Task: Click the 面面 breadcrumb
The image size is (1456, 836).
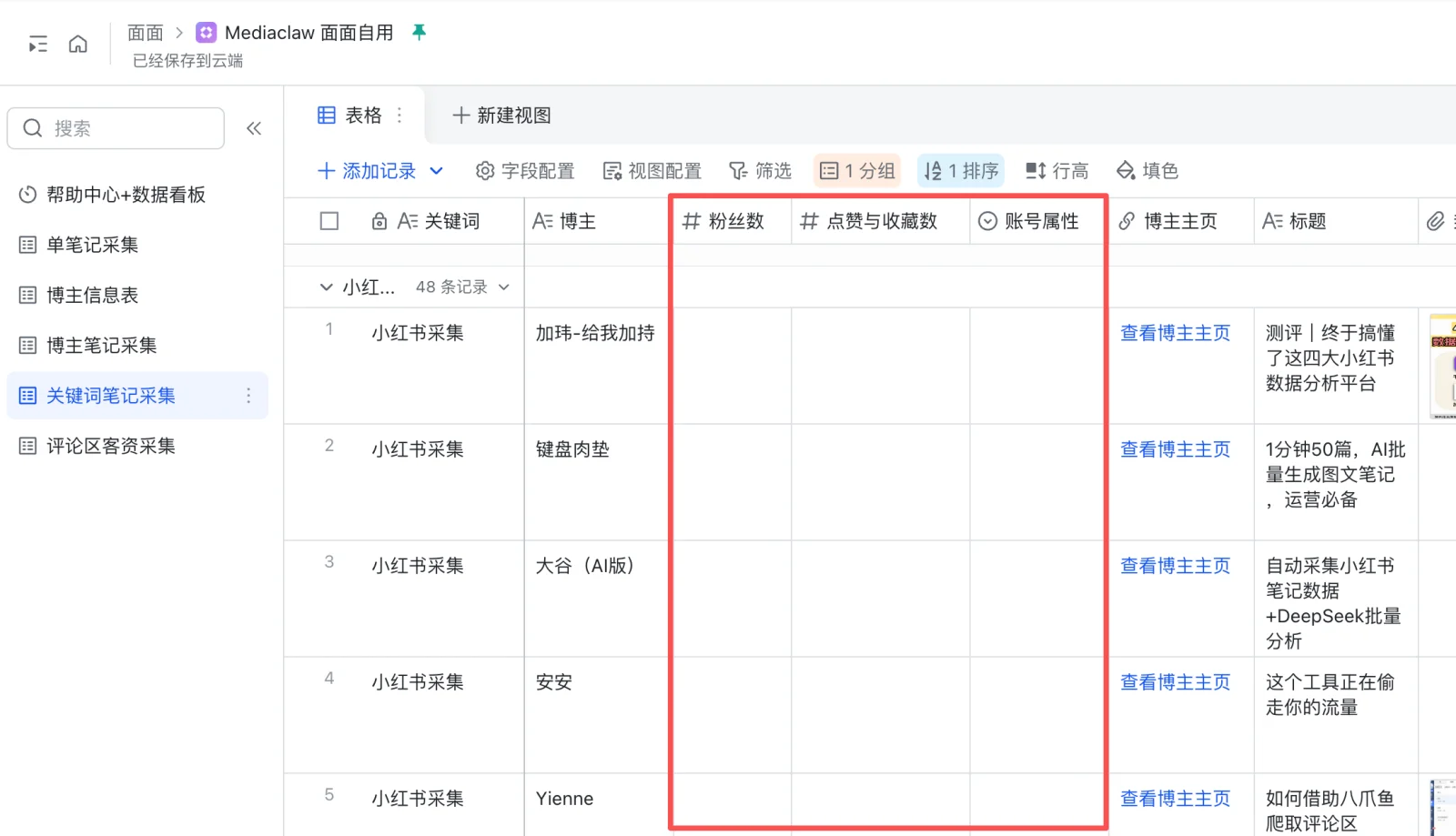Action: 145,33
